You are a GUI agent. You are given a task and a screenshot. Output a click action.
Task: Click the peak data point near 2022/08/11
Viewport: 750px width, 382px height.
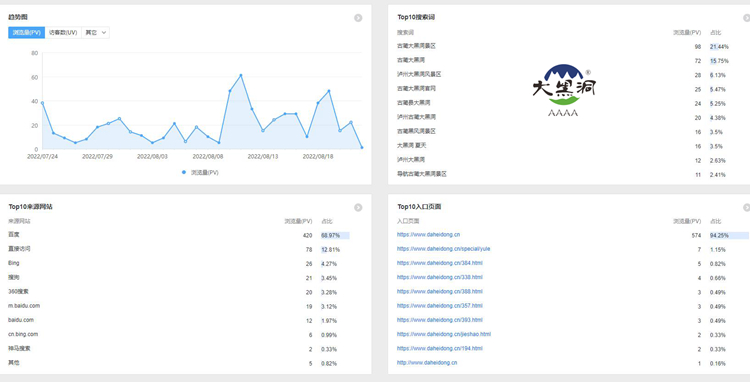(x=241, y=75)
